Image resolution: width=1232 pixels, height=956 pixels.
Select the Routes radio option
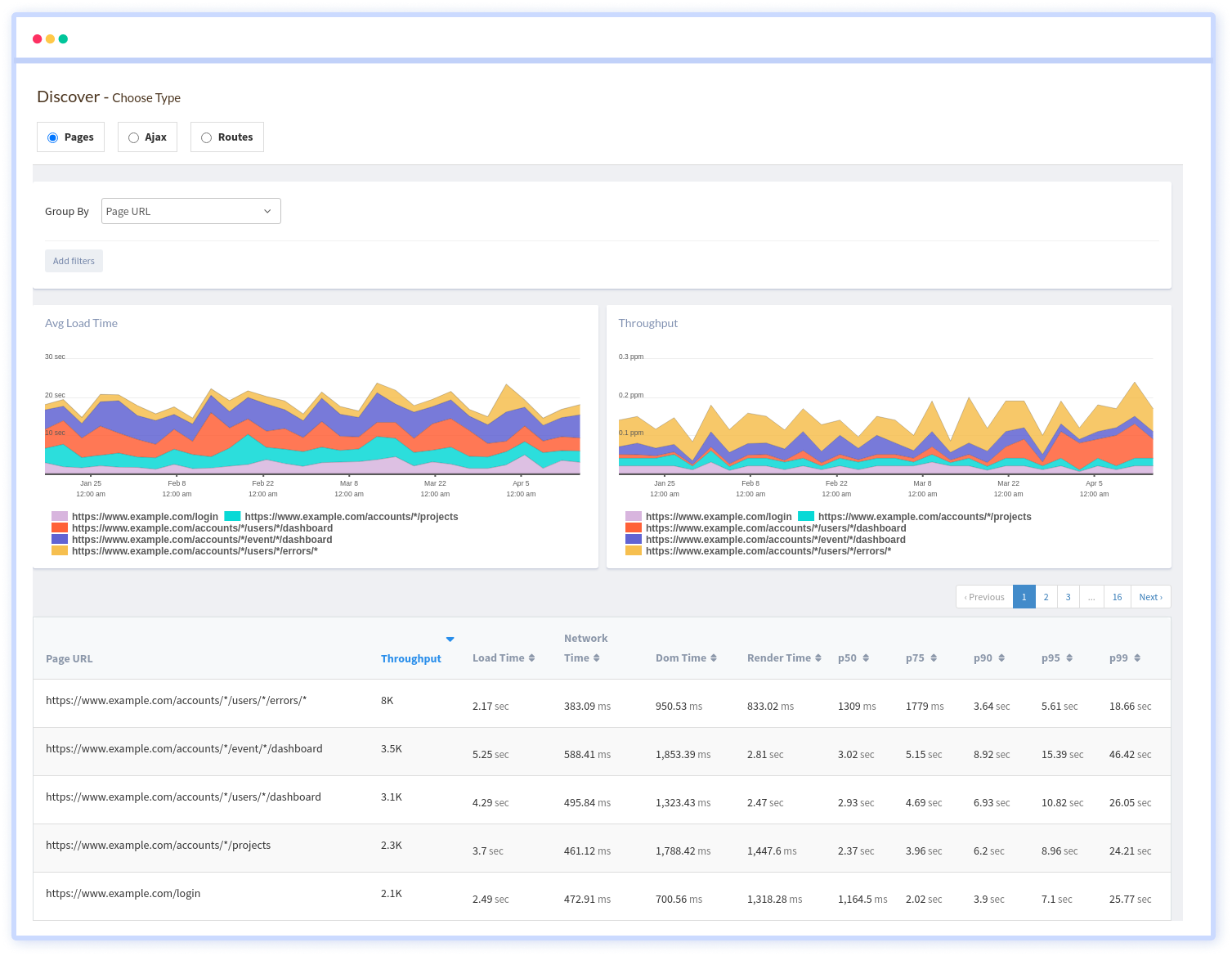click(206, 137)
